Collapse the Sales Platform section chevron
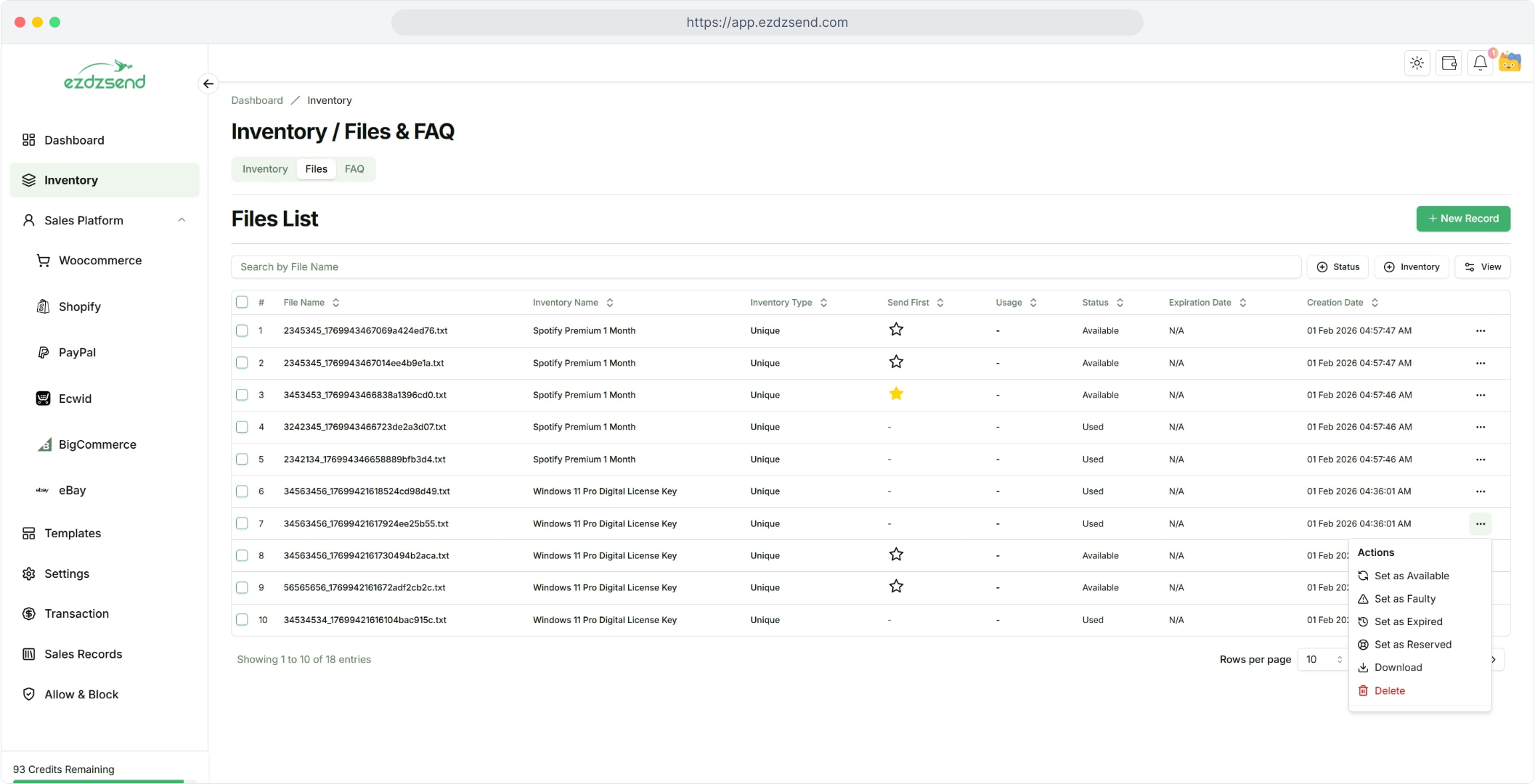 182,220
